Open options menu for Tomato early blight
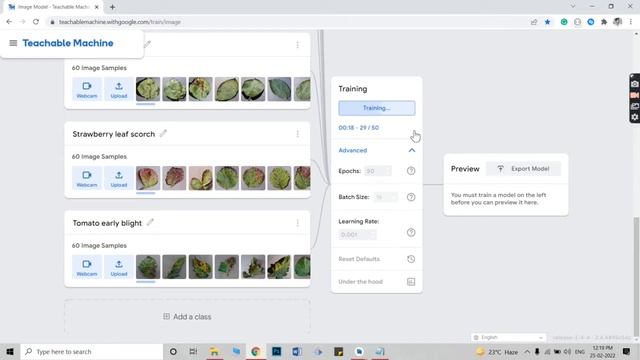Viewport: 640px width, 360px height. (298, 223)
